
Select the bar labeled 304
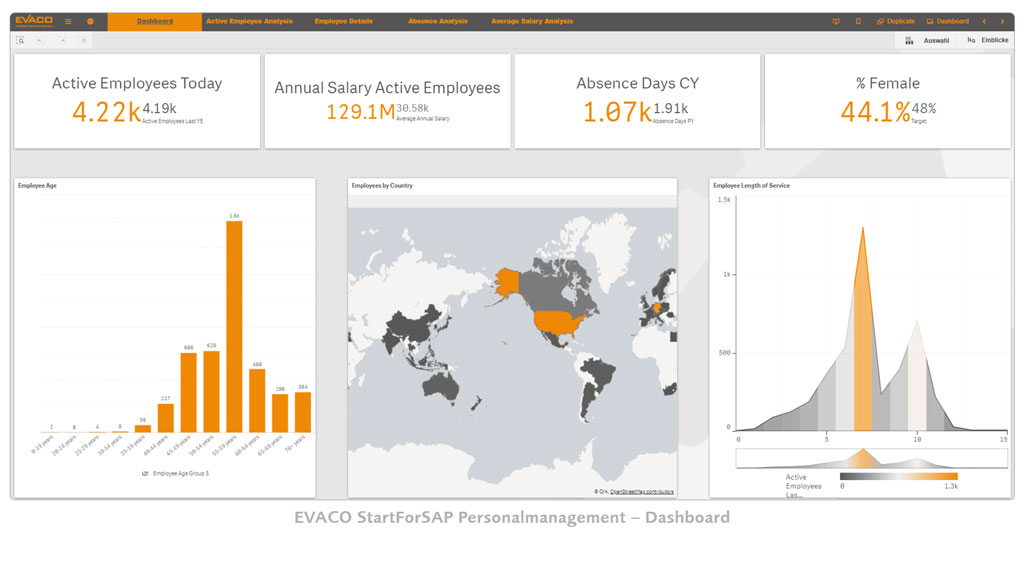pyautogui.click(x=303, y=412)
